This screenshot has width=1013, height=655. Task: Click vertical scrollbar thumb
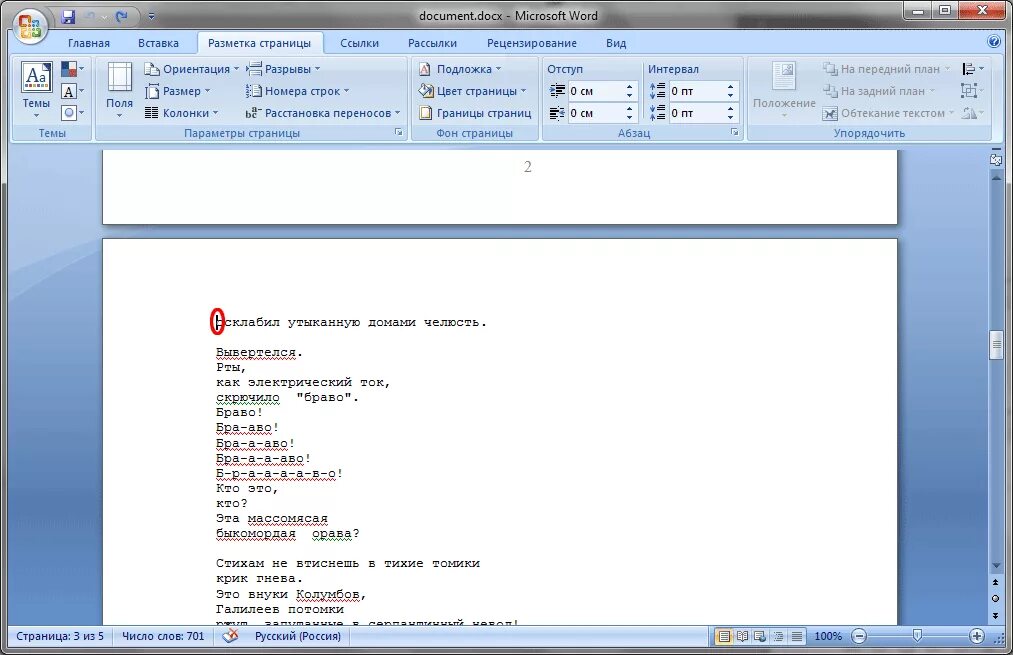click(996, 345)
